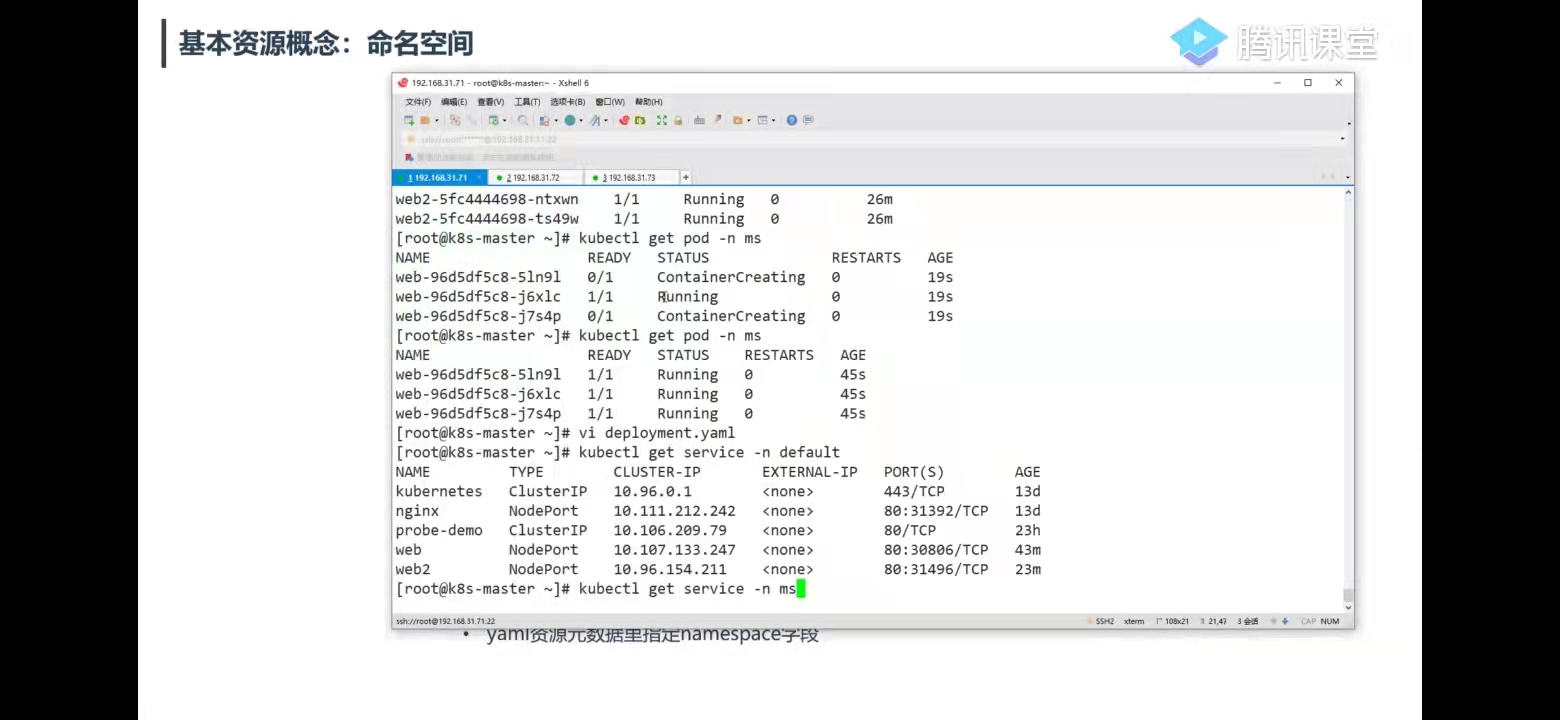
Task: Click the New Session toolbar icon
Action: pos(409,120)
